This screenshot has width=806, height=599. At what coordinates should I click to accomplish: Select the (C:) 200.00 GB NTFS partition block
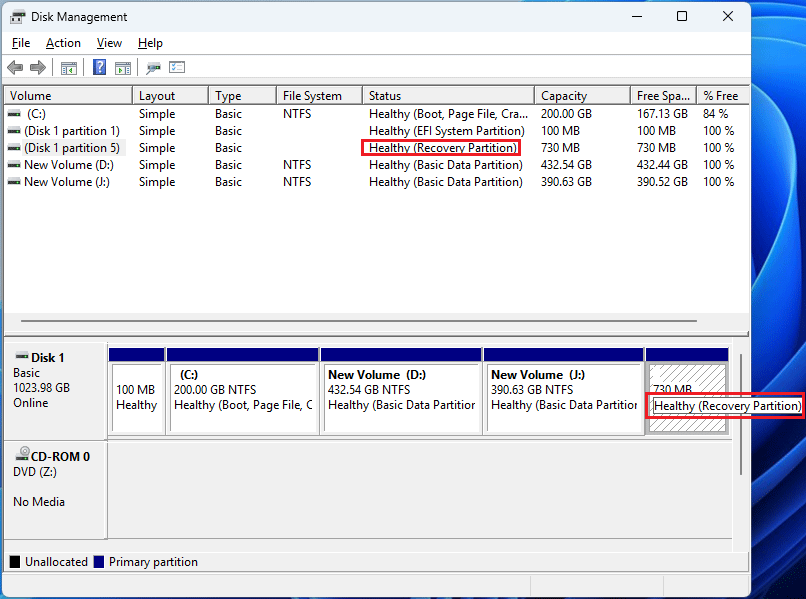(243, 391)
